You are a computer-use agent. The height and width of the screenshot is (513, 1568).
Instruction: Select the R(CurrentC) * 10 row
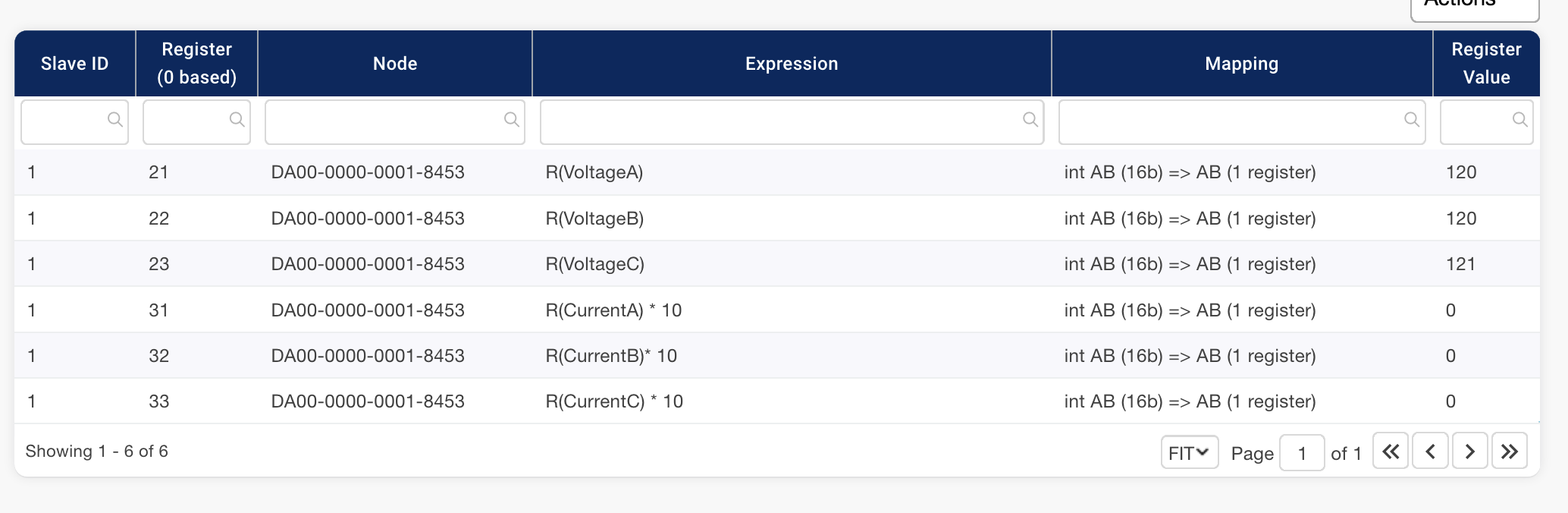613,401
